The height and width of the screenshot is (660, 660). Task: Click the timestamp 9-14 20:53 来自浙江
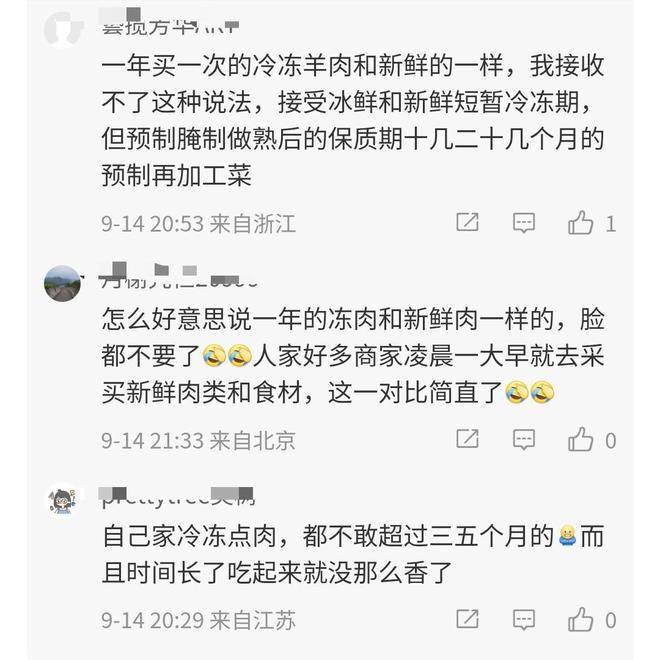(x=198, y=224)
